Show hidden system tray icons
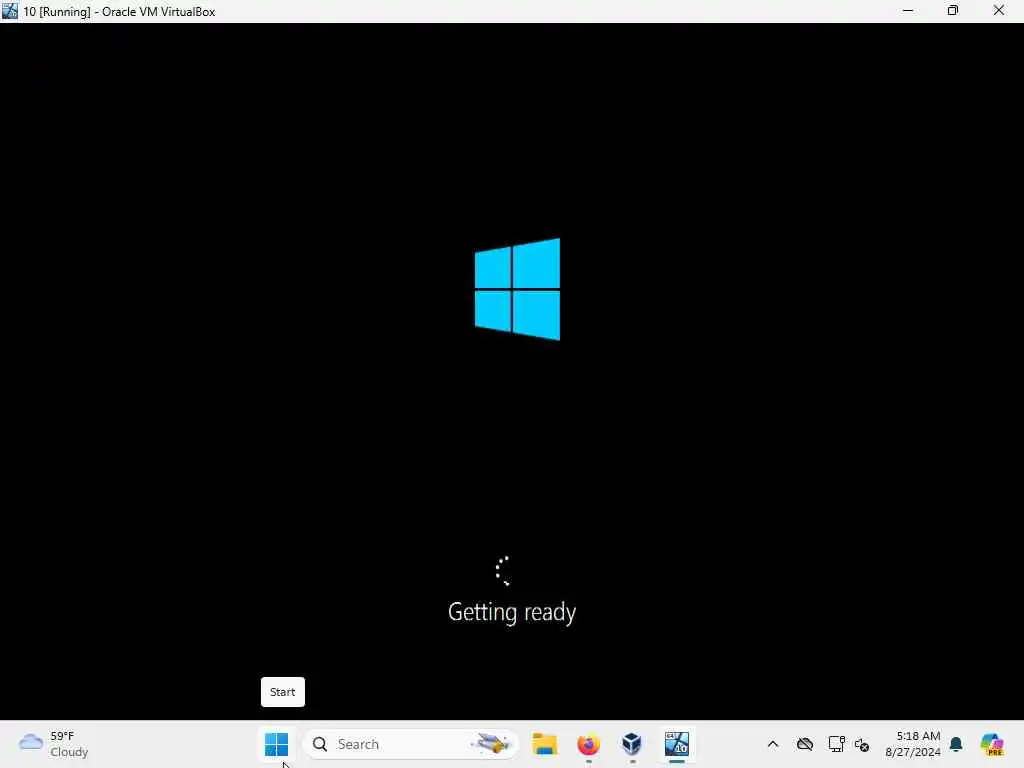Image resolution: width=1024 pixels, height=768 pixels. [773, 744]
